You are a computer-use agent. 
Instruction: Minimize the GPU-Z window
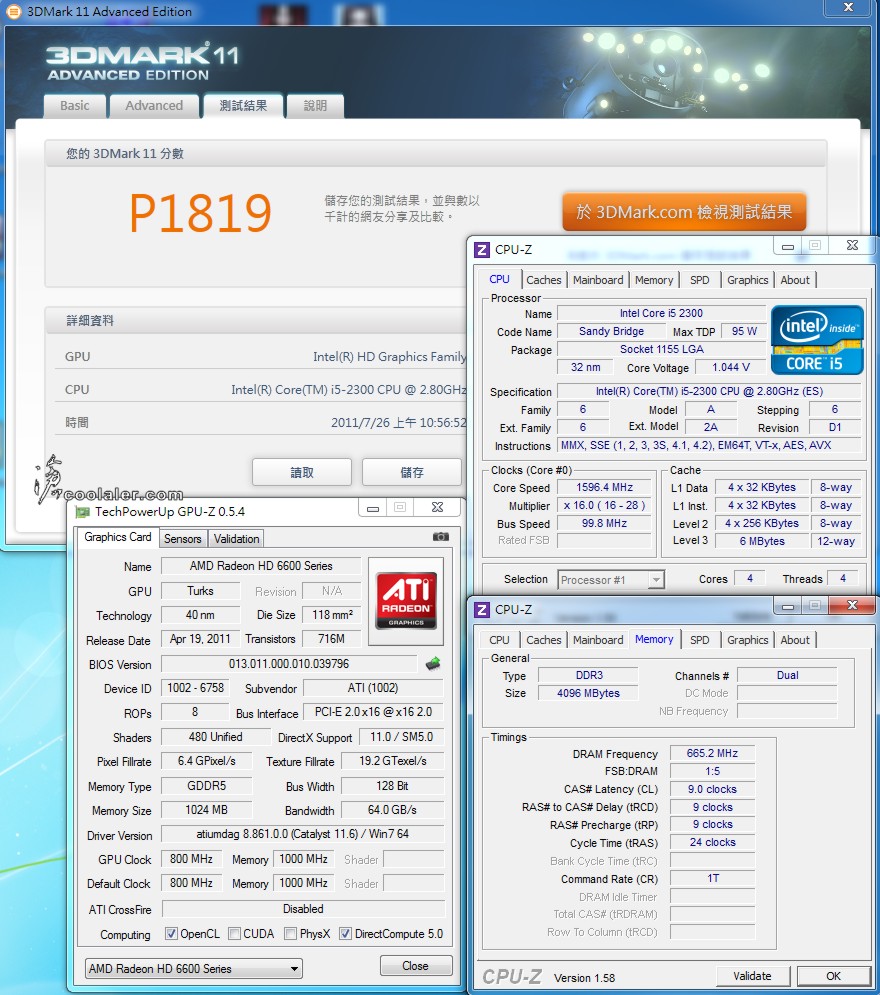point(373,508)
